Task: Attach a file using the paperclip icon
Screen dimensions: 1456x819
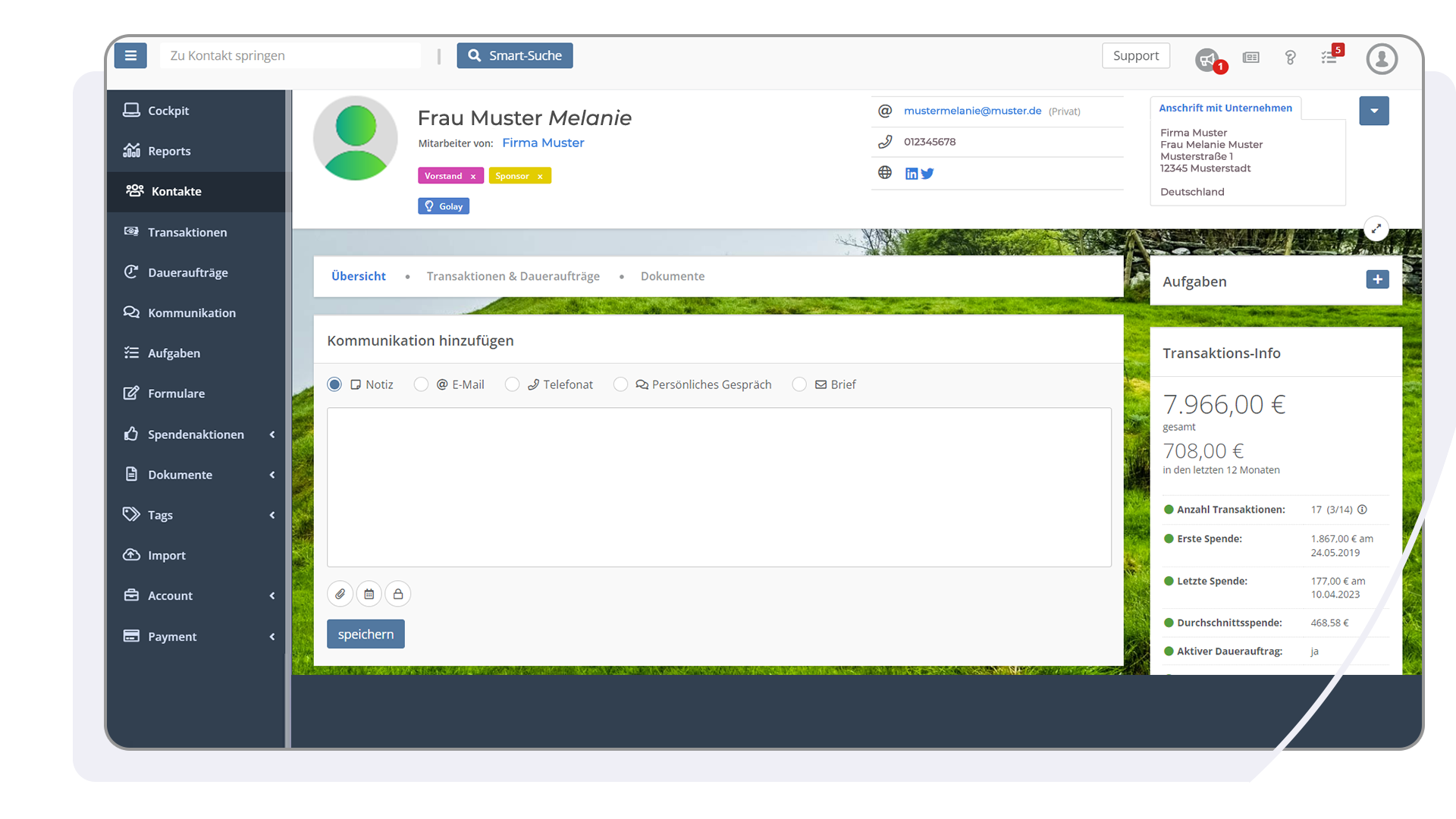Action: pyautogui.click(x=340, y=594)
